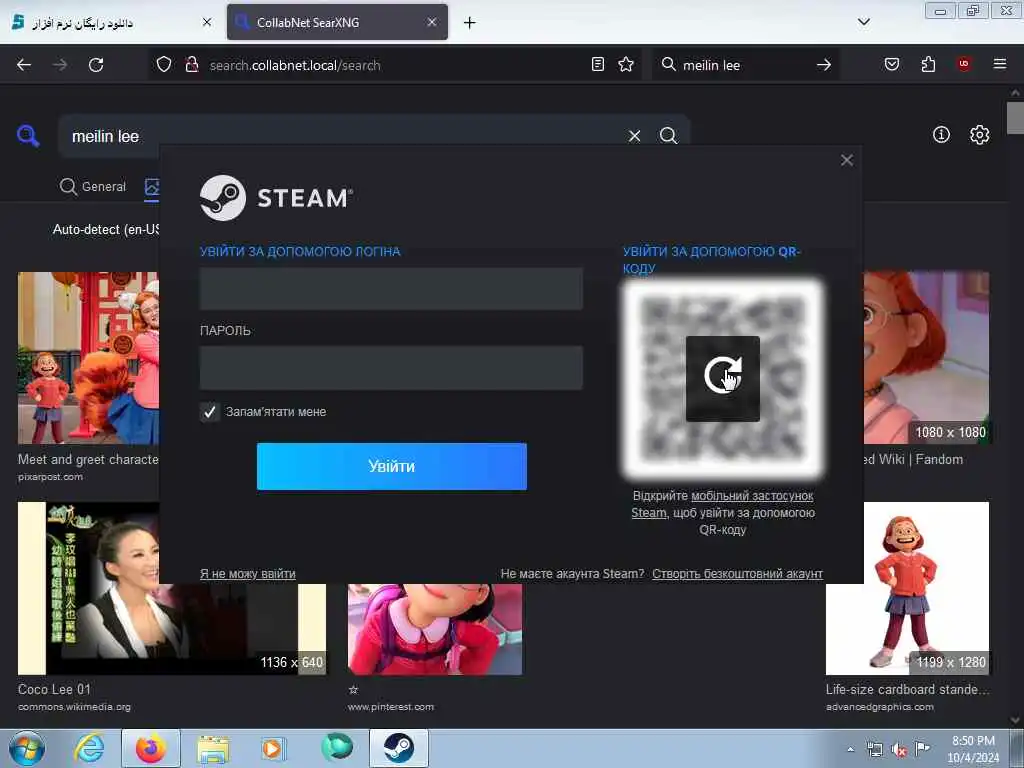The image size is (1024, 768).
Task: Open the Pocket save icon
Action: coord(891,64)
